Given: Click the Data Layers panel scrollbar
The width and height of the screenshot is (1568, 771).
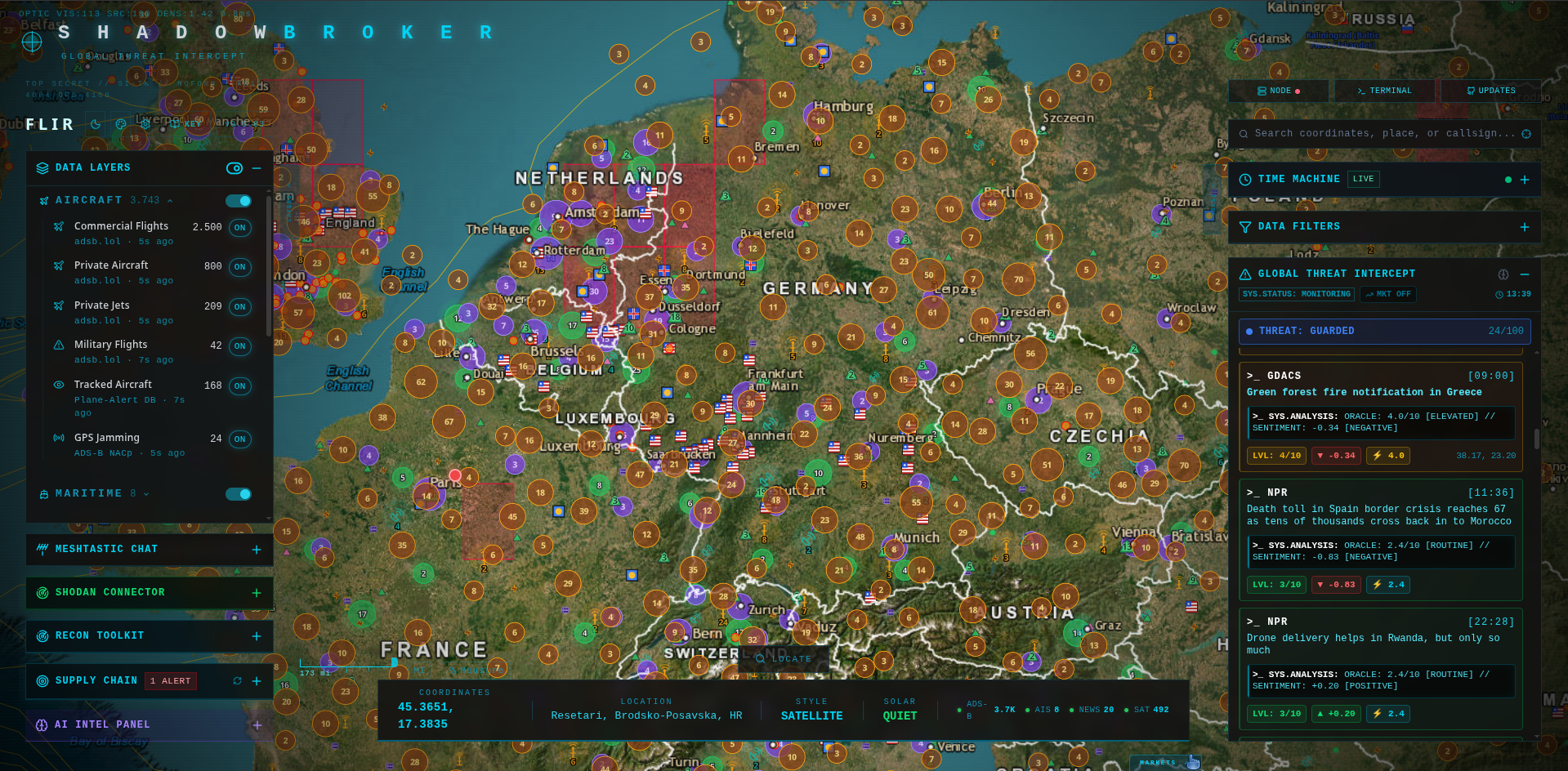Looking at the screenshot, I should [x=269, y=265].
